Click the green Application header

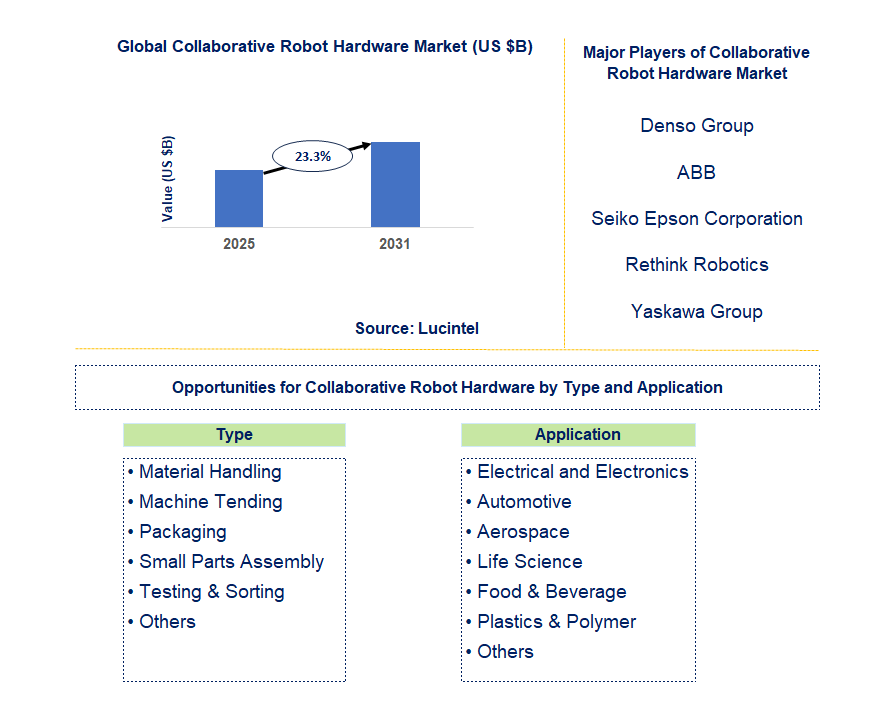[578, 435]
